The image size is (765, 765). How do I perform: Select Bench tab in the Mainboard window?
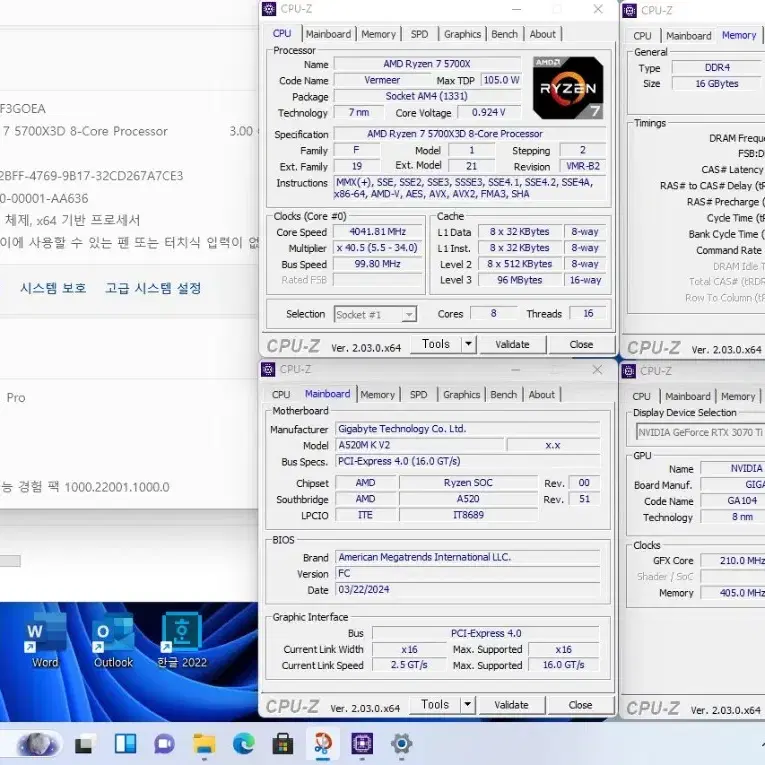click(x=503, y=394)
